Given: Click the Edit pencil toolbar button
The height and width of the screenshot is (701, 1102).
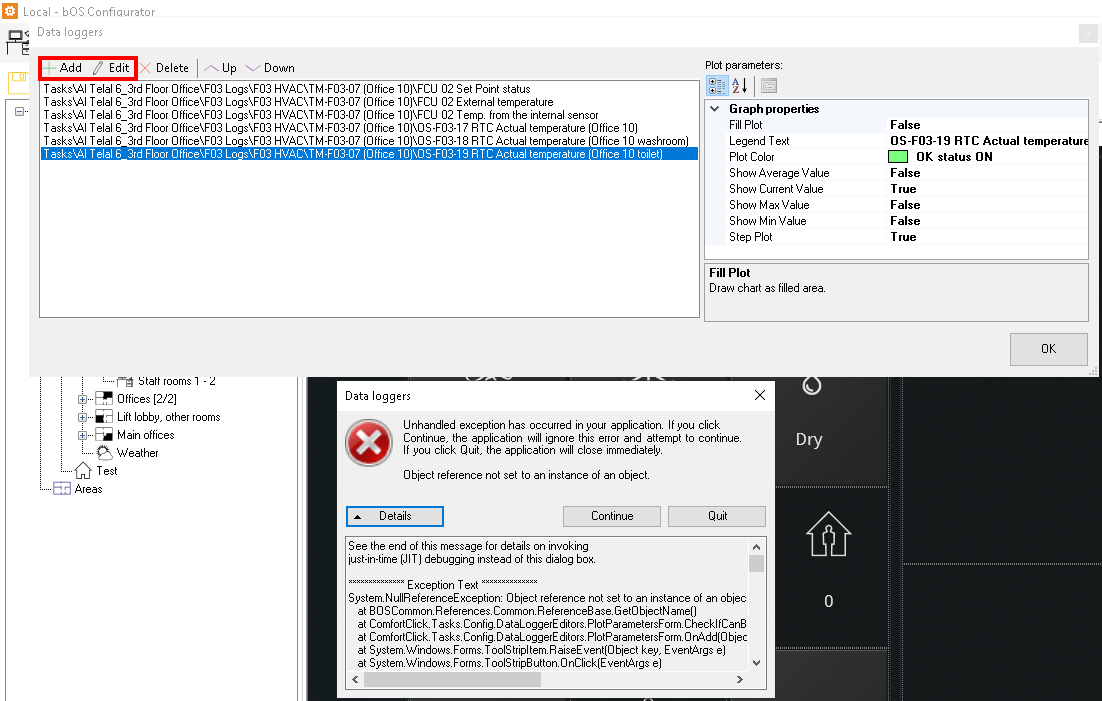Looking at the screenshot, I should click(111, 68).
